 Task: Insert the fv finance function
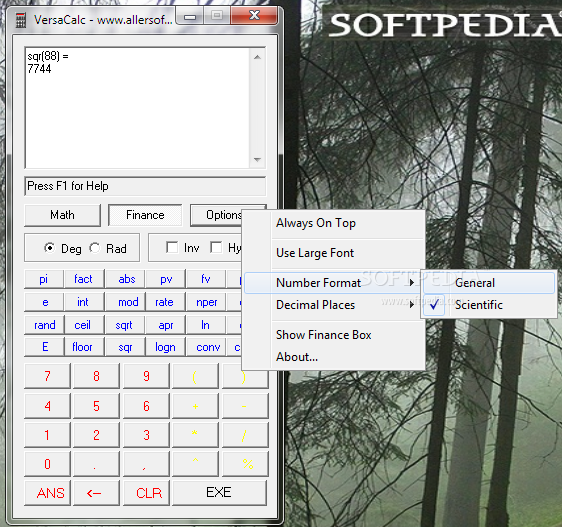[205, 279]
